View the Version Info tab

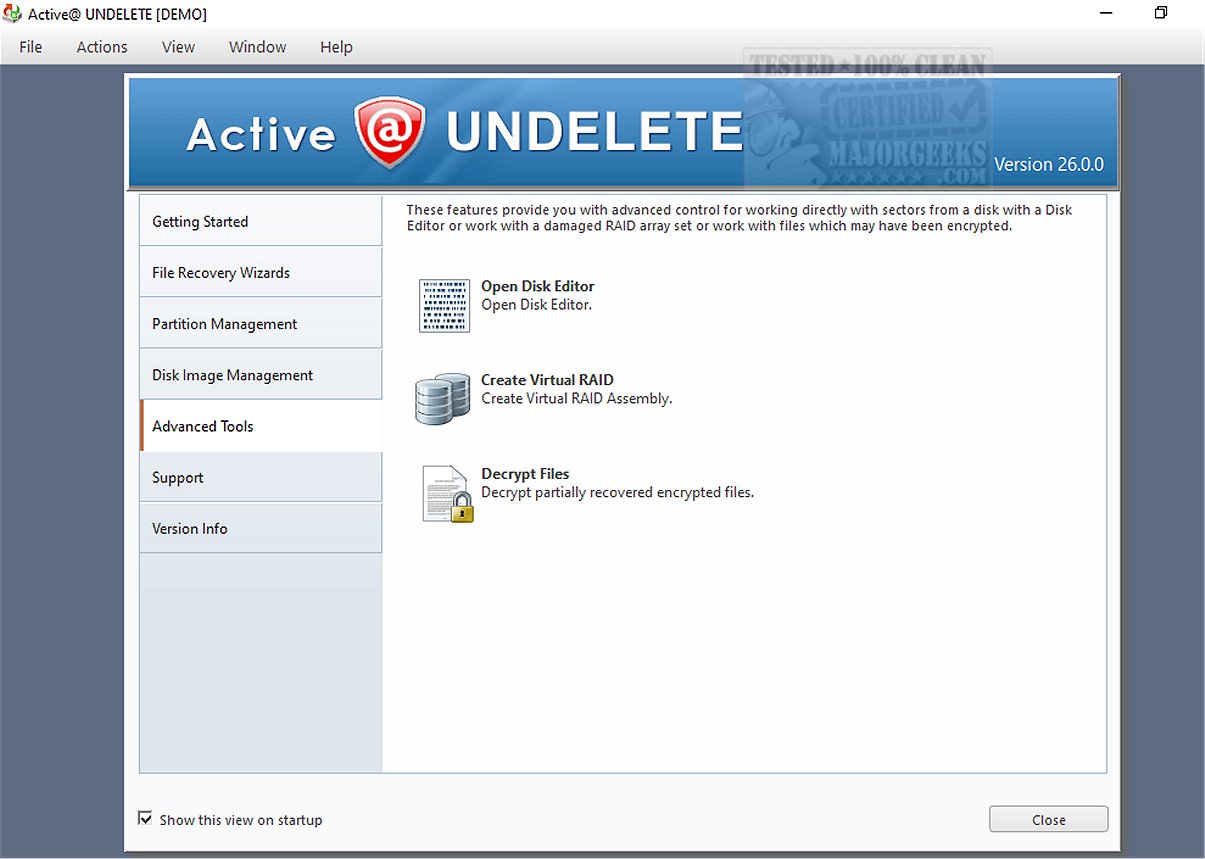(x=261, y=528)
